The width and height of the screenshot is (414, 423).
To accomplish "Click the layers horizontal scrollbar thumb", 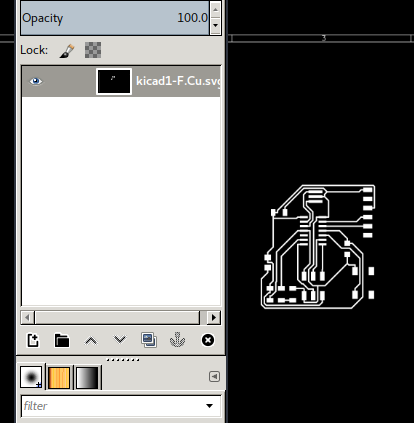I will click(x=117, y=318).
